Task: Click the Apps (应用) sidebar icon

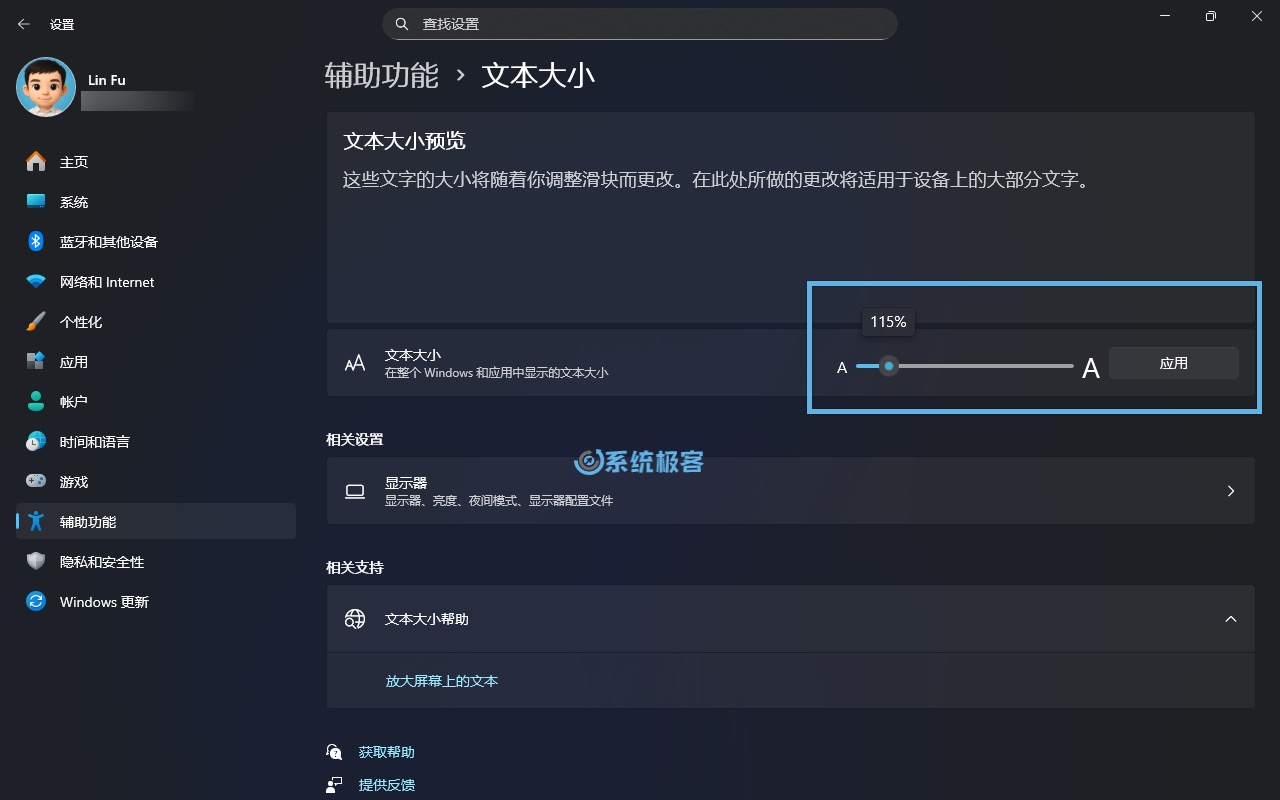Action: click(x=36, y=362)
